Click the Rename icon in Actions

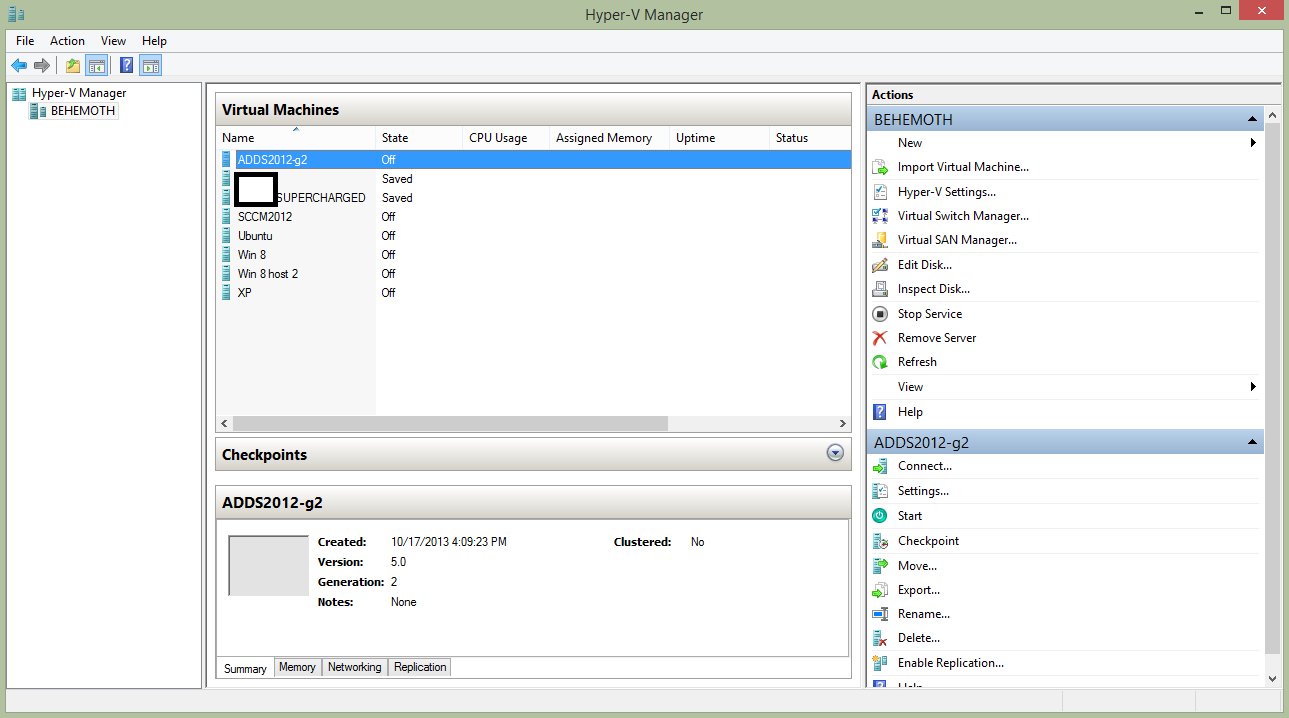click(880, 614)
